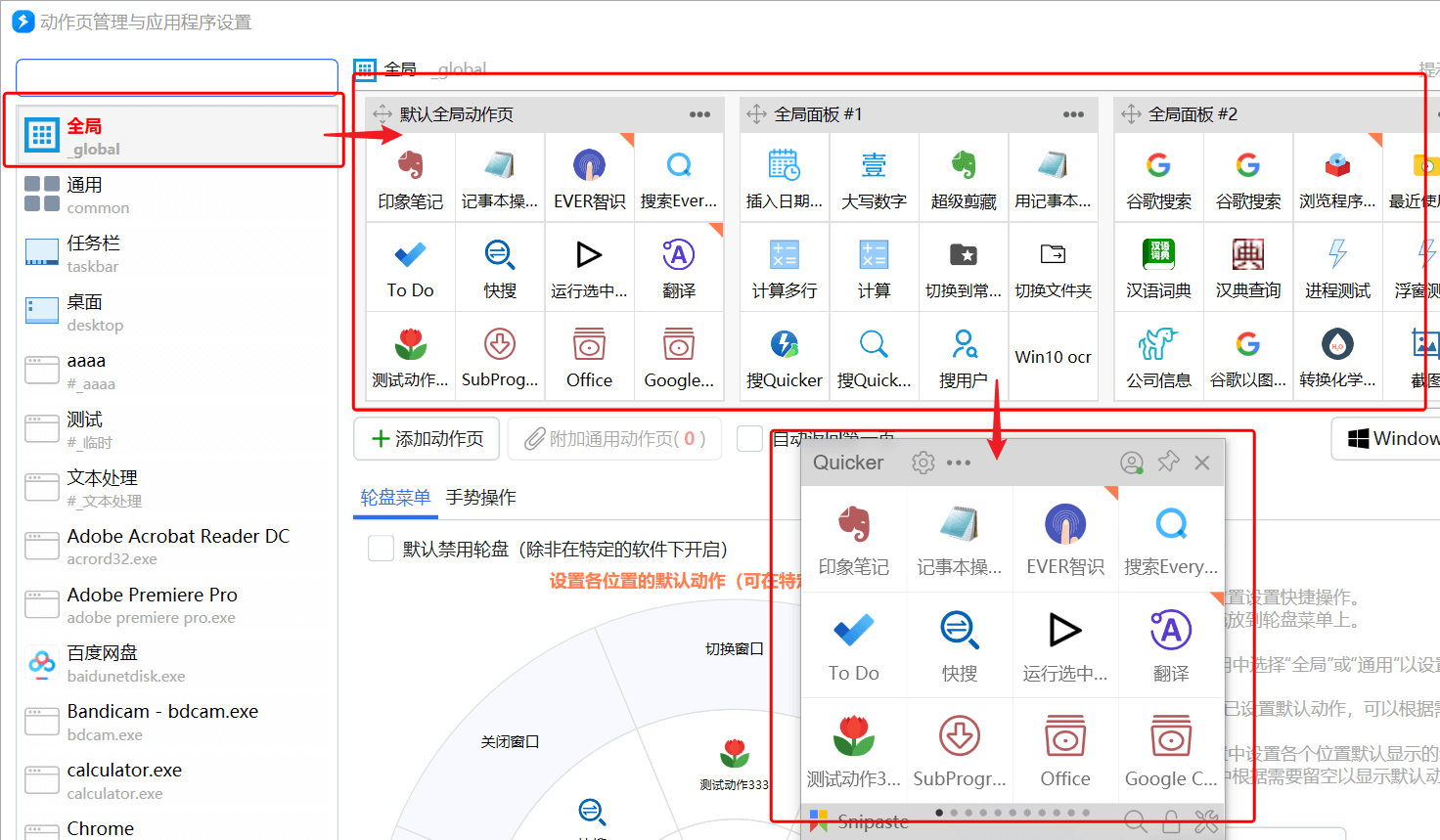This screenshot has width=1440, height=840.
Task: Select Adobe Acrobat Reader DC in sidebar
Action: pos(179,547)
